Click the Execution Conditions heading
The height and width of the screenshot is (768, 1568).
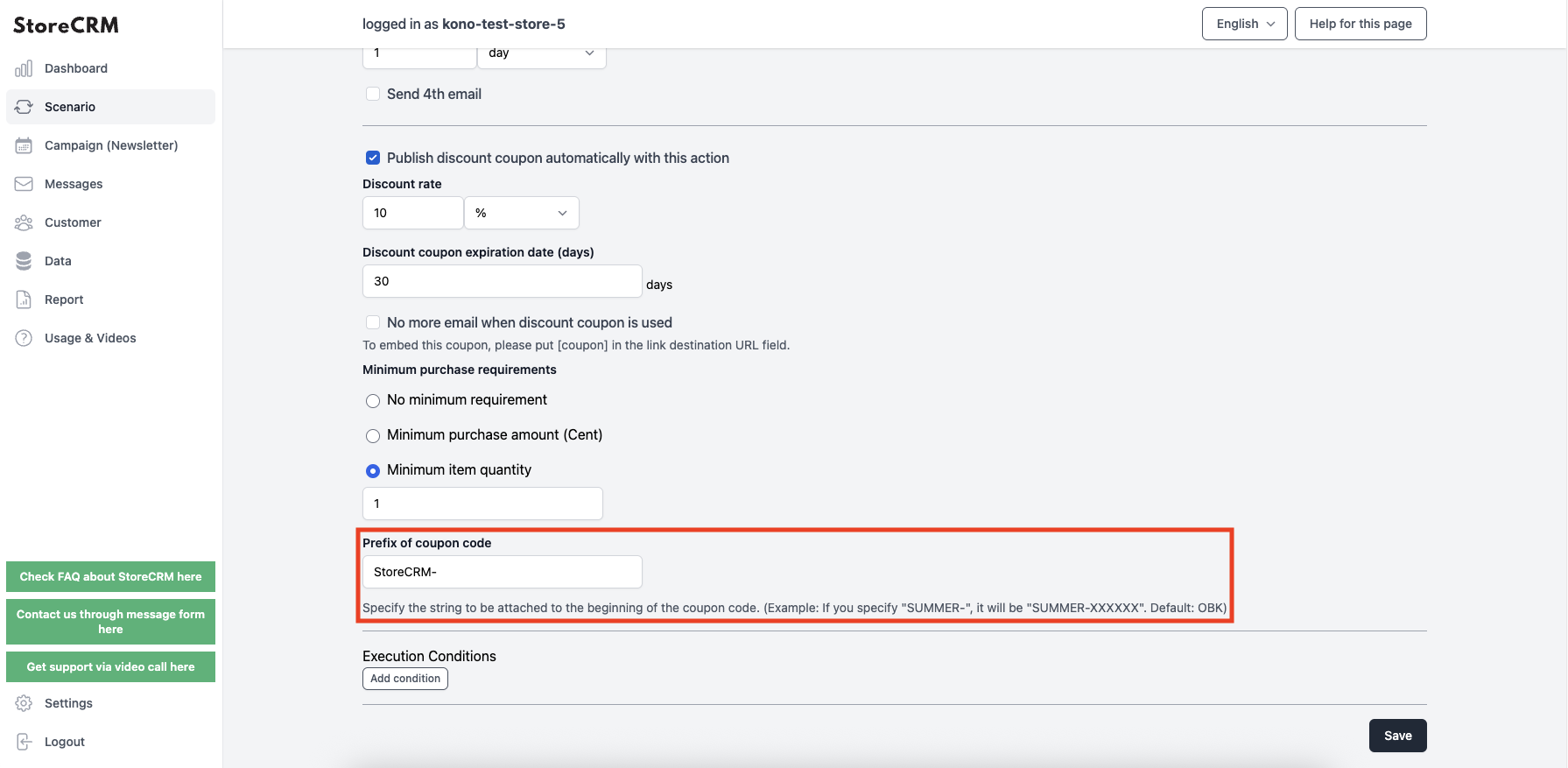(429, 656)
